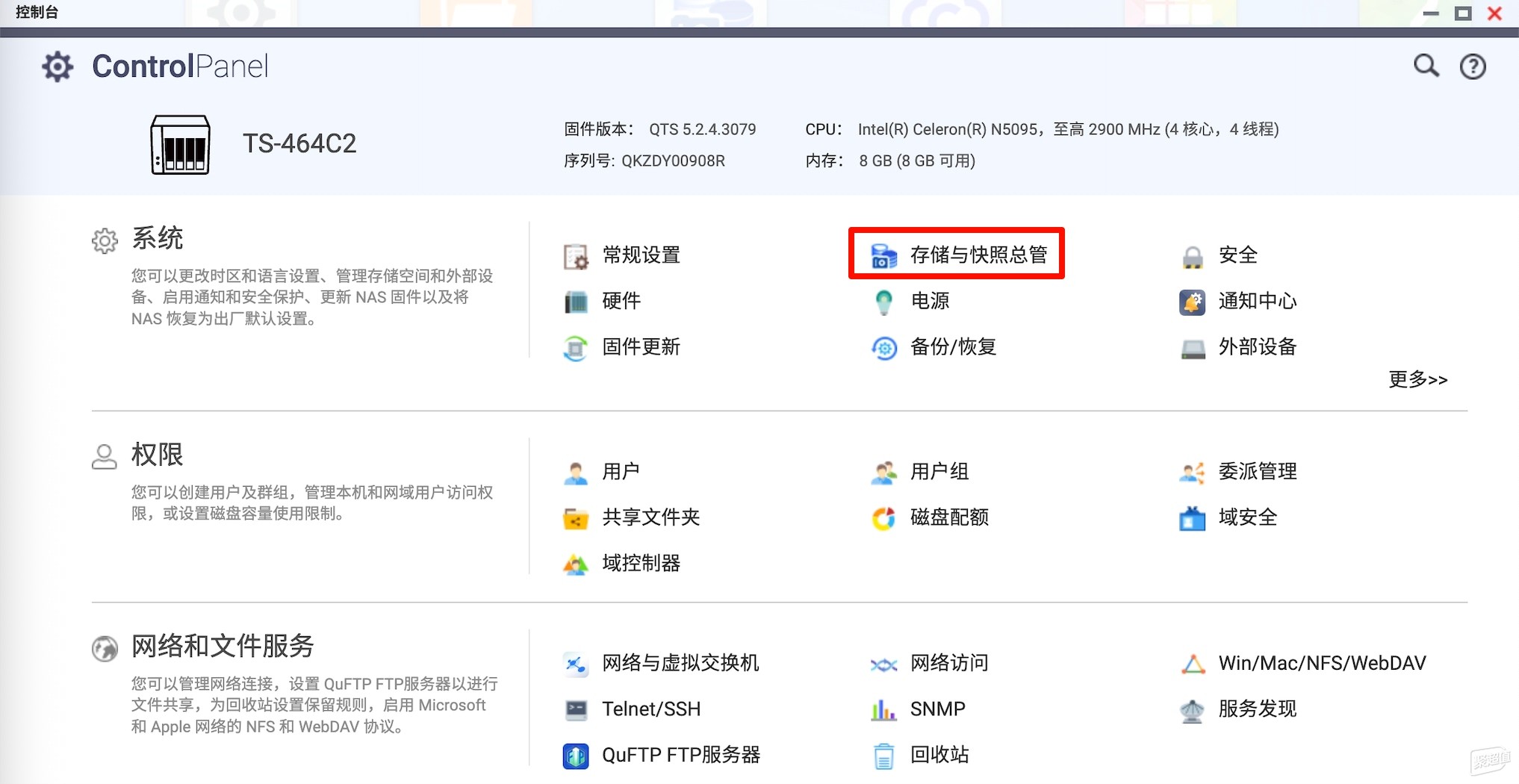Click the Delegated Administration (委派管理) icon
This screenshot has height=784, width=1519.
[x=1193, y=473]
